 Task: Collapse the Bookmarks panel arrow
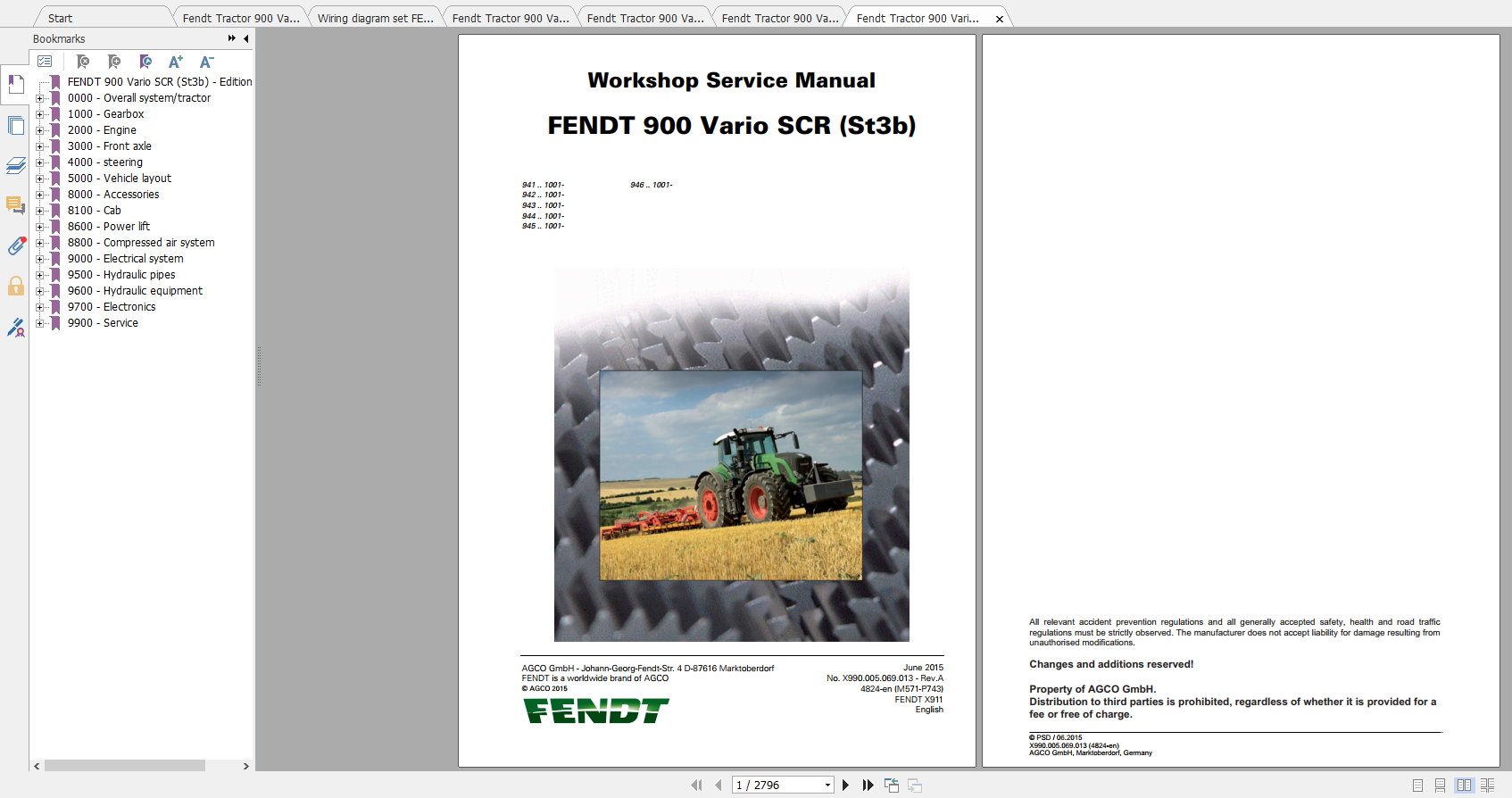(245, 38)
